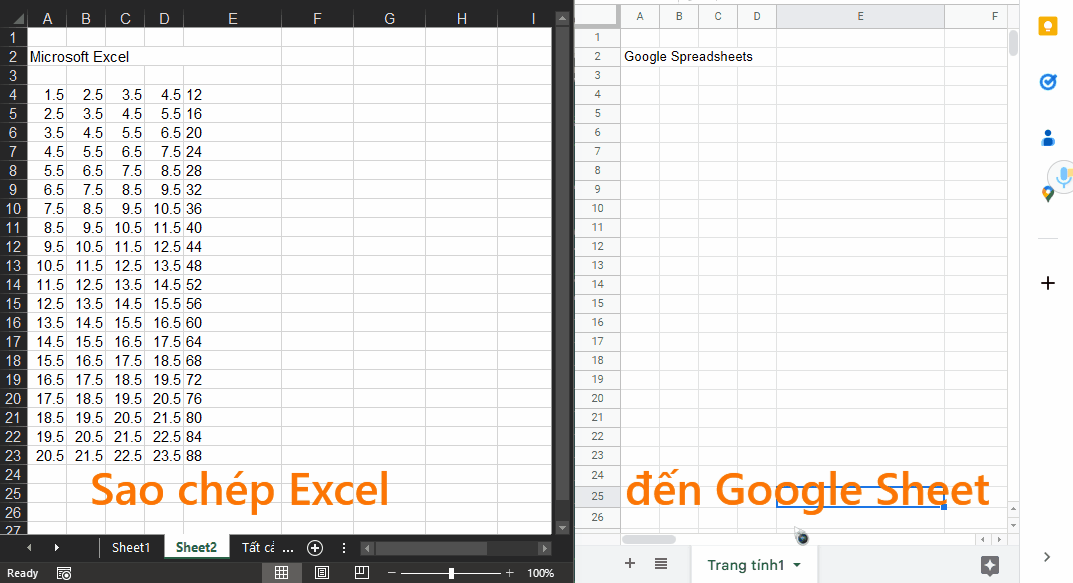The width and height of the screenshot is (1073, 583).
Task: Select Excel cell with value 88
Action: point(233,456)
